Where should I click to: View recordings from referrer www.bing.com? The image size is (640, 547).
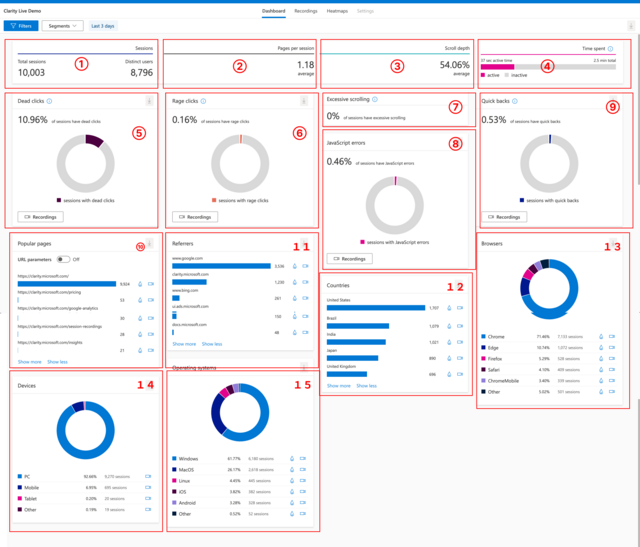coord(305,298)
